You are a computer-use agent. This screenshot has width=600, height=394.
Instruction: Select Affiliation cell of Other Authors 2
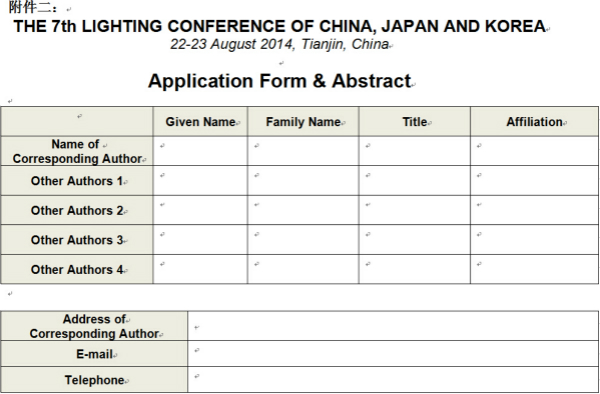[x=535, y=210]
